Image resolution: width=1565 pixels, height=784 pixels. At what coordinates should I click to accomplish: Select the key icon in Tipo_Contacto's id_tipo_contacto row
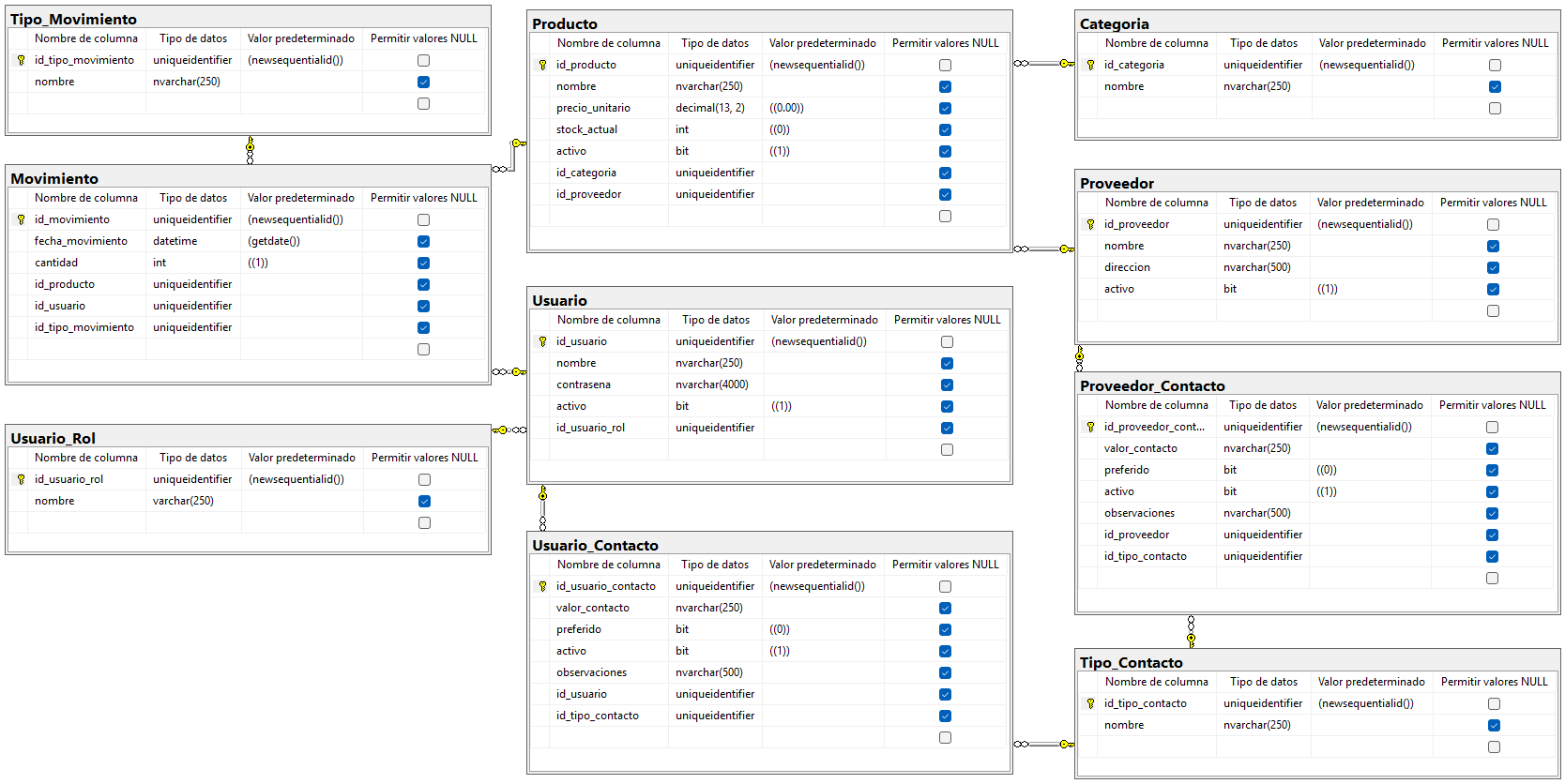pos(1090,703)
